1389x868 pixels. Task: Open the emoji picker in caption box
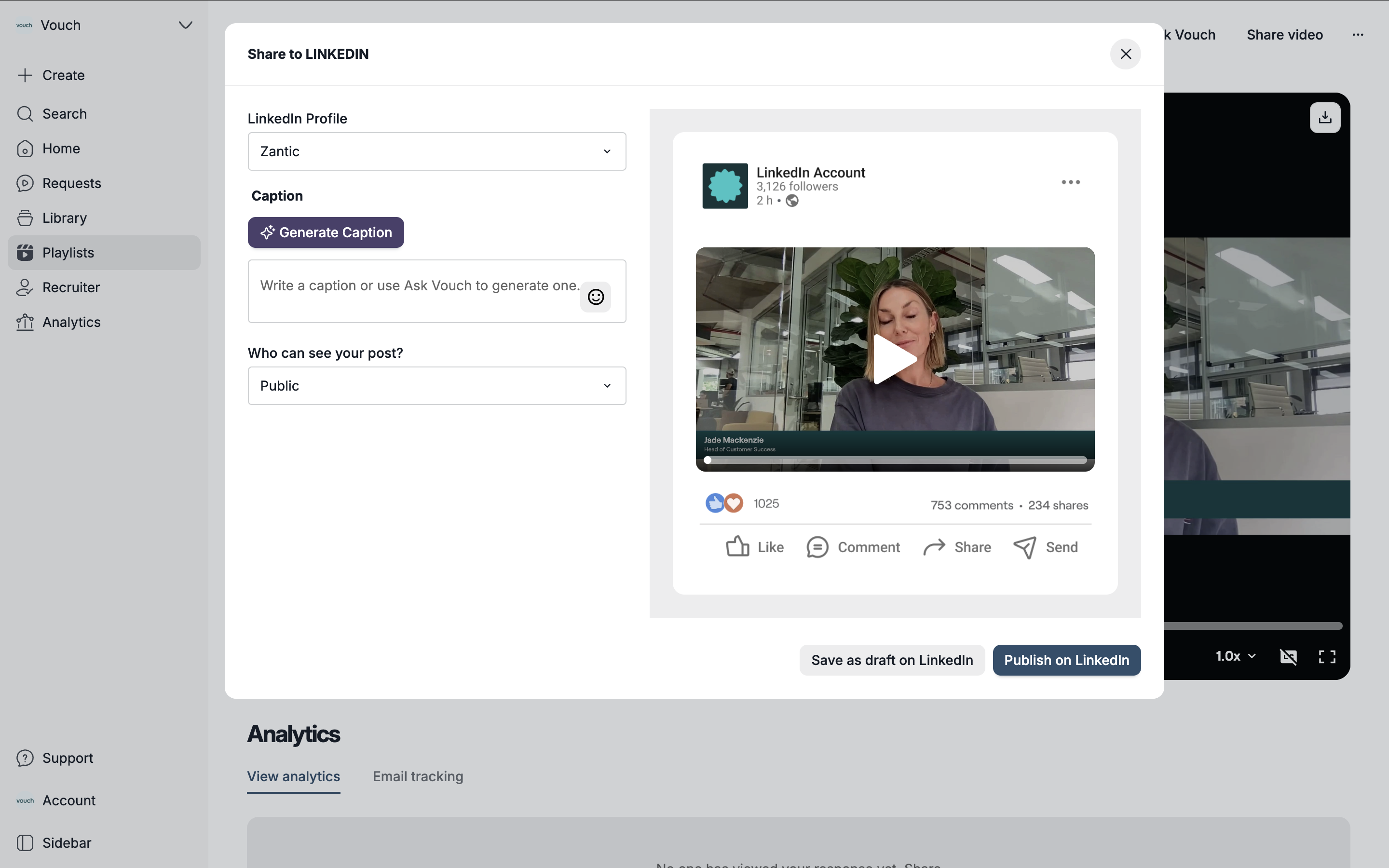(x=595, y=297)
